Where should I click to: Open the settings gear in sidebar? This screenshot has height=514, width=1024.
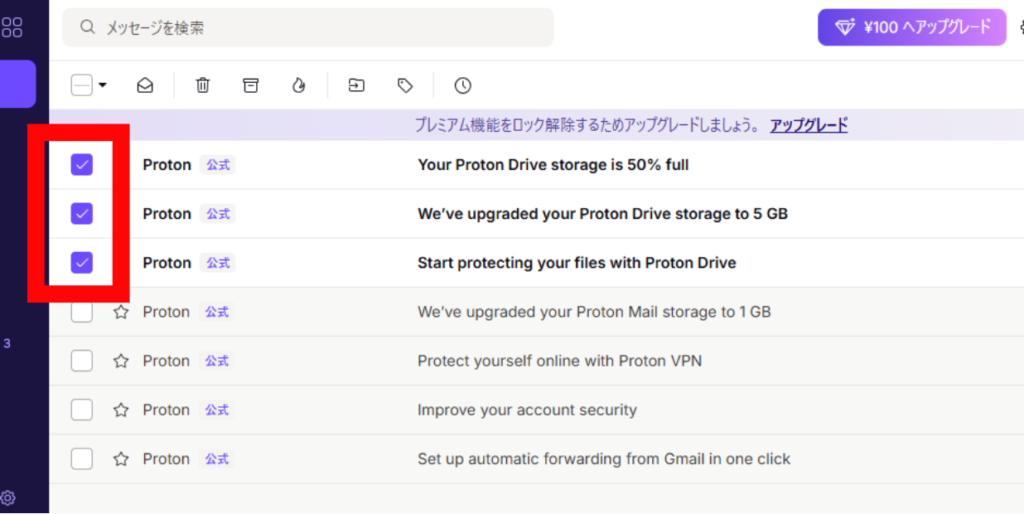pos(8,498)
